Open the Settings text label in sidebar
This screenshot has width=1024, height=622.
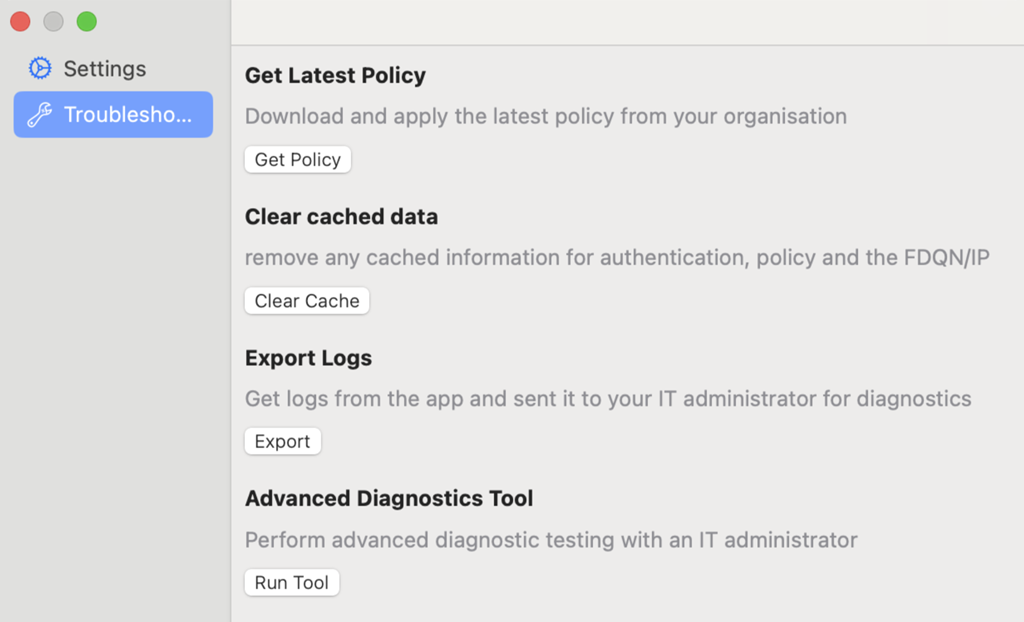coord(105,69)
